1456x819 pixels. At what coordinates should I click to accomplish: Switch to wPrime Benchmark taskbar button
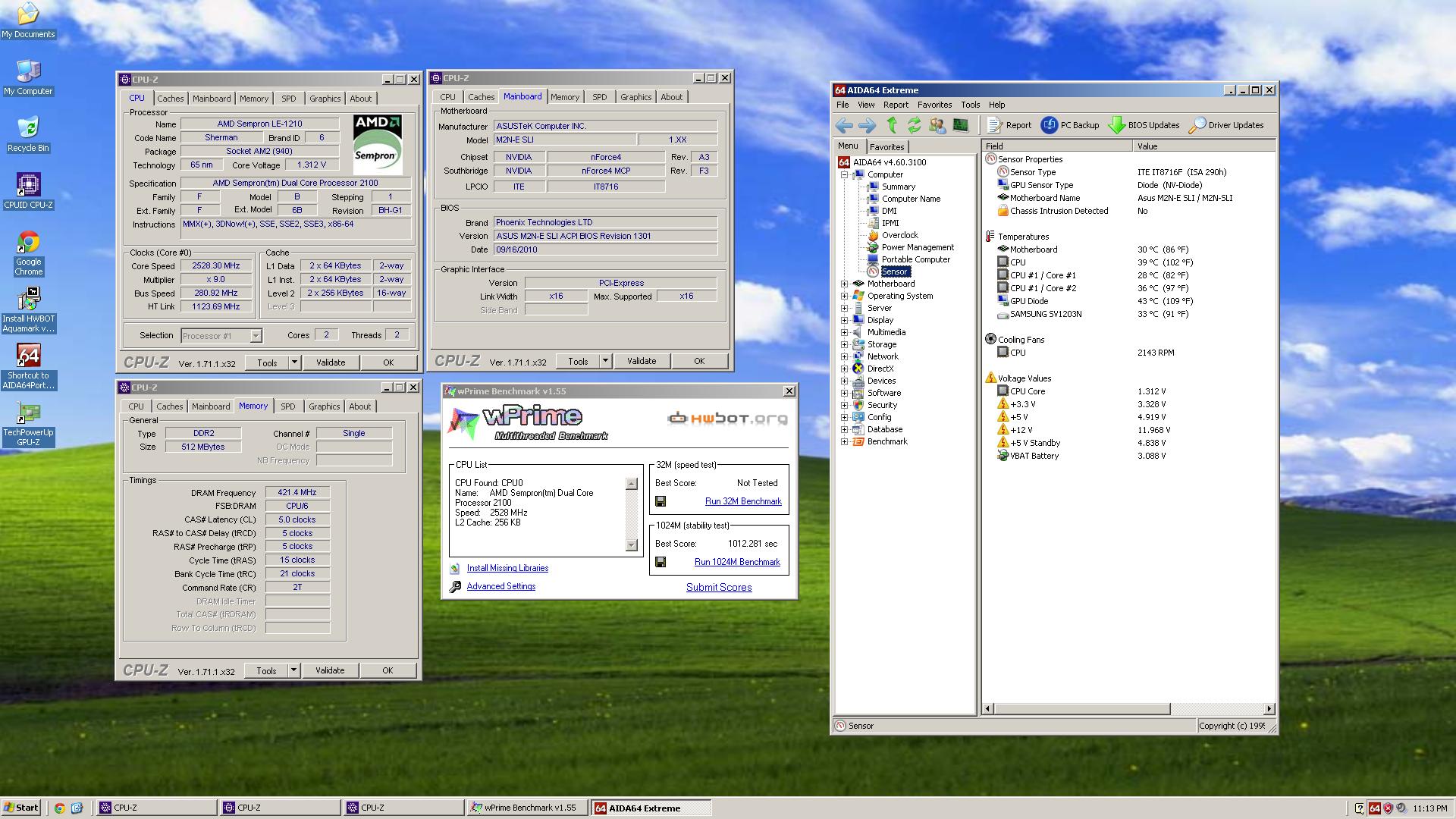527,808
